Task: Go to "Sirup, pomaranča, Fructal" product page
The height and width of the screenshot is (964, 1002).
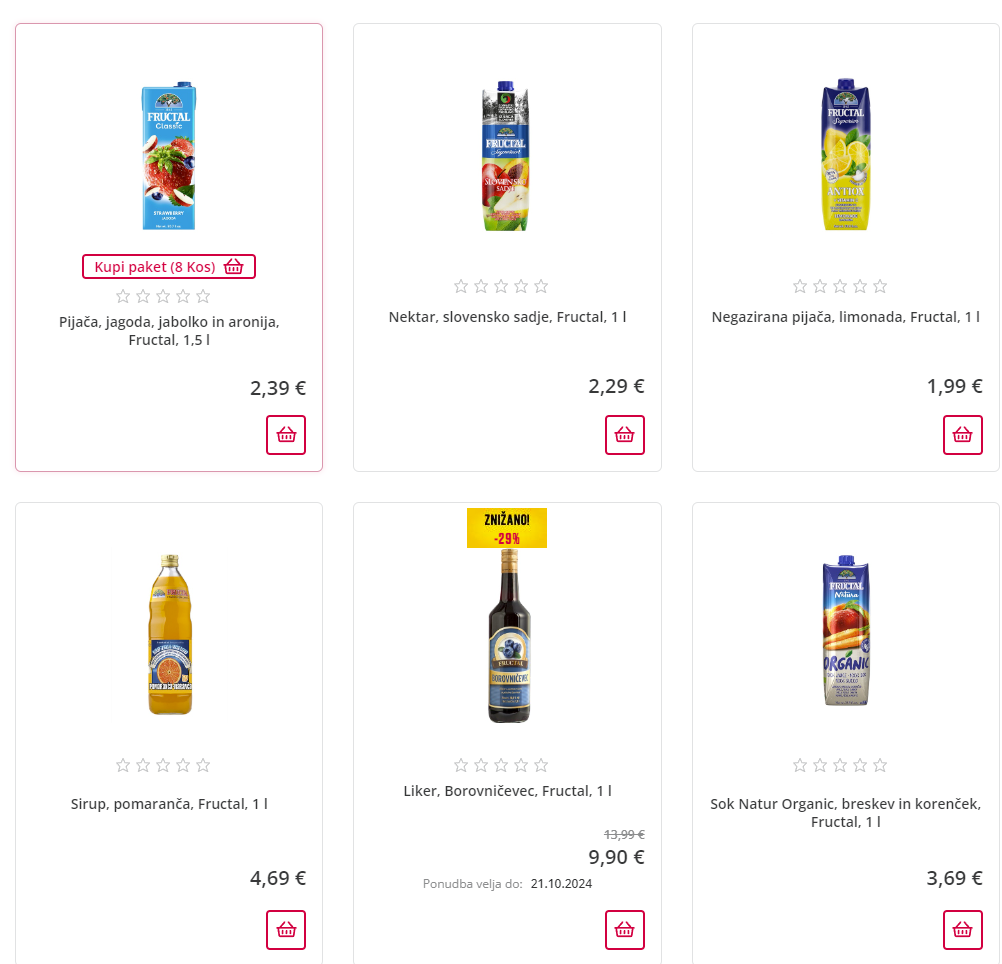Action: pyautogui.click(x=169, y=804)
